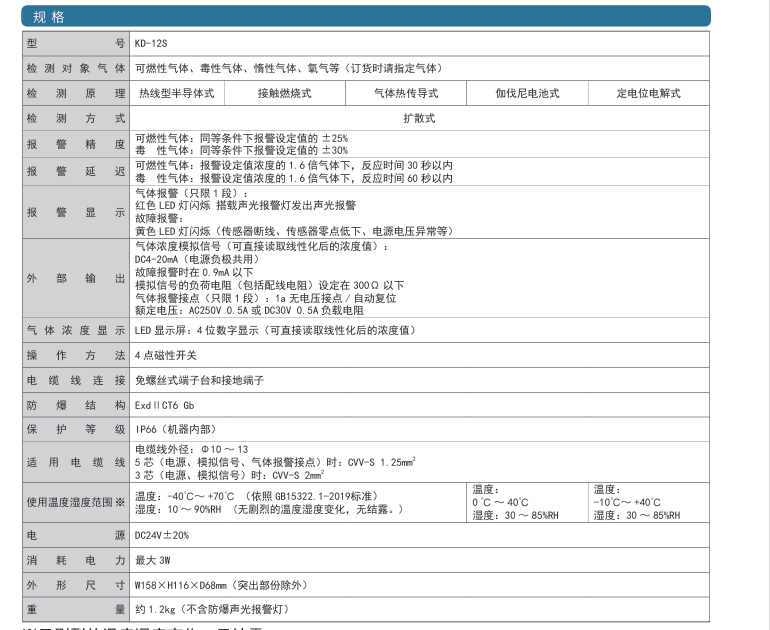Click the 报警精度 row label
The width and height of the screenshot is (770, 630).
[x=76, y=144]
